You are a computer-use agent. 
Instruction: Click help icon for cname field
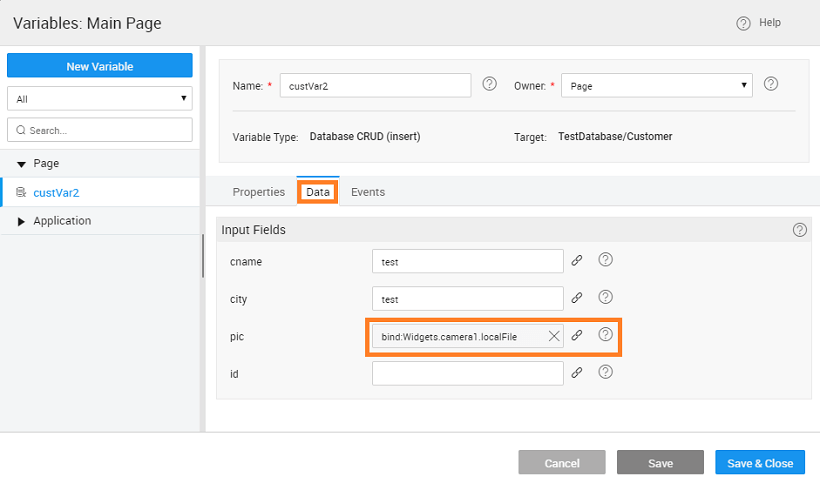605,260
